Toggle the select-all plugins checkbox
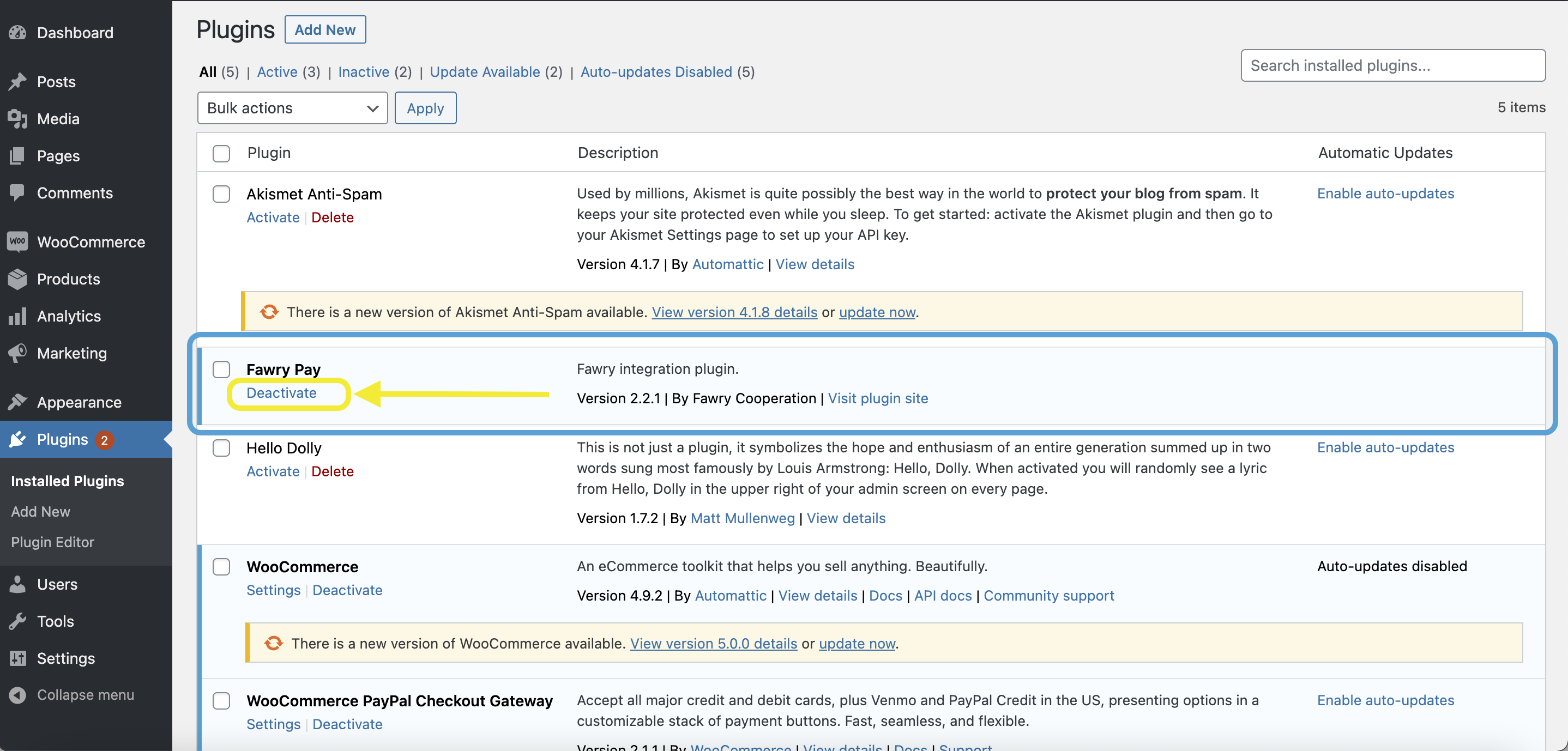1568x751 pixels. coord(221,153)
